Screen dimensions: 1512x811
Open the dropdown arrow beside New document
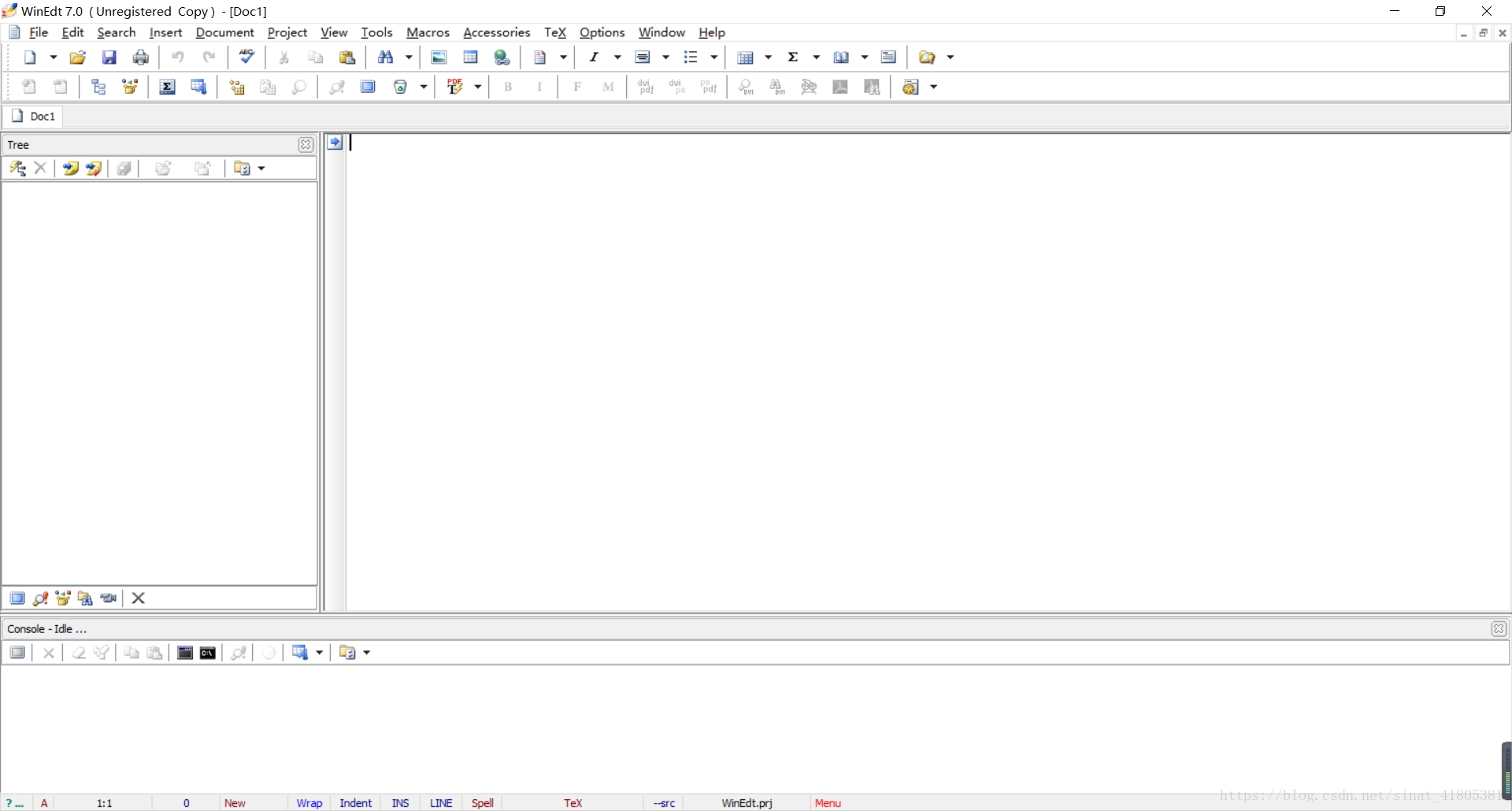[54, 57]
